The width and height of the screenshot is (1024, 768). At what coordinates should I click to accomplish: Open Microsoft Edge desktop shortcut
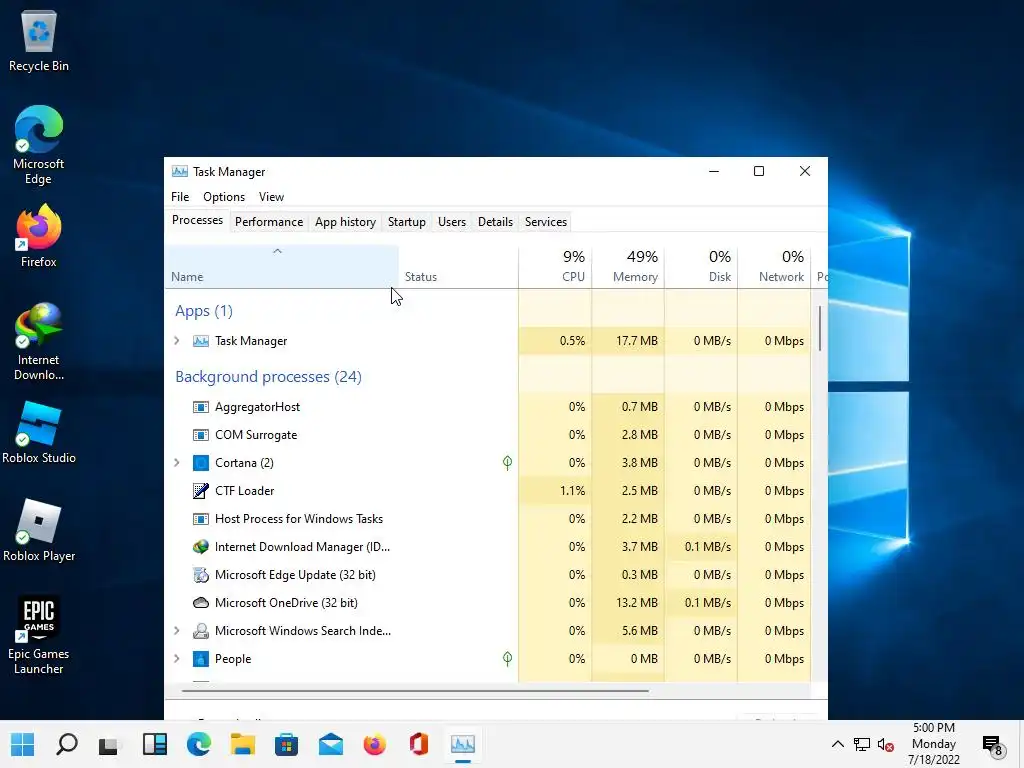pyautogui.click(x=39, y=145)
